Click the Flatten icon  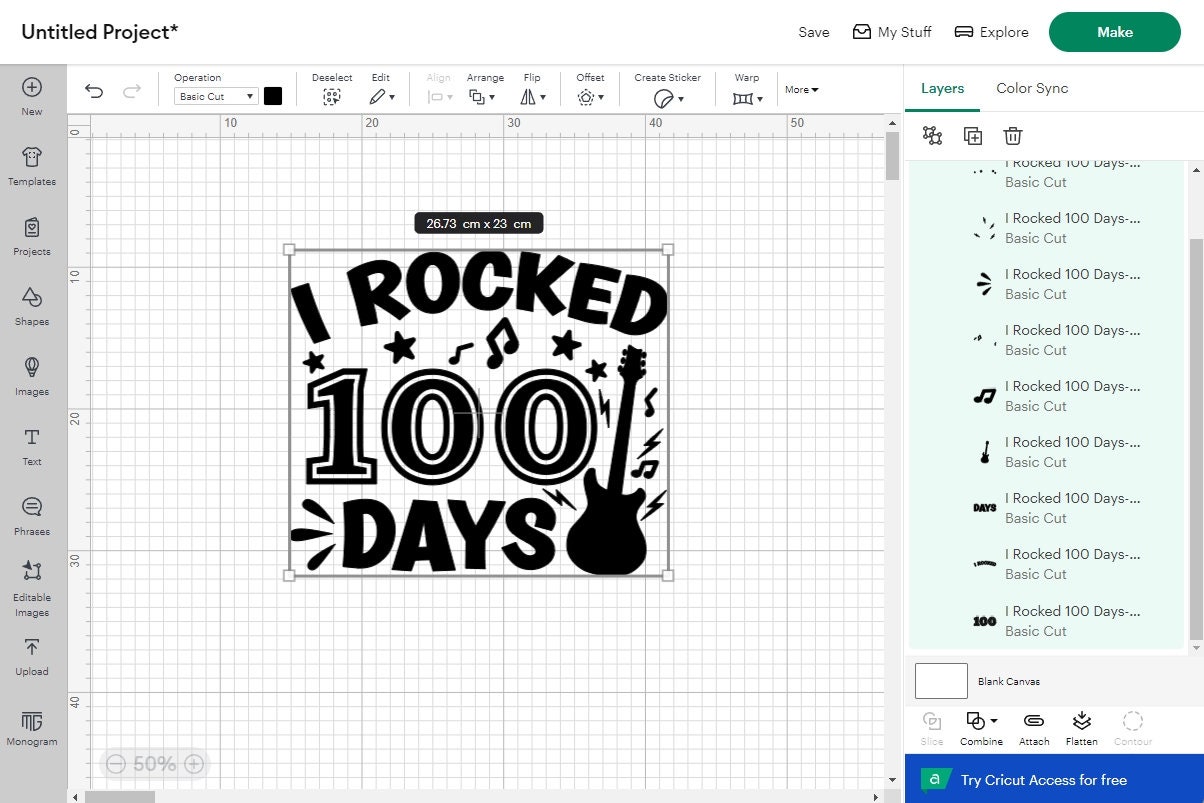click(x=1081, y=727)
